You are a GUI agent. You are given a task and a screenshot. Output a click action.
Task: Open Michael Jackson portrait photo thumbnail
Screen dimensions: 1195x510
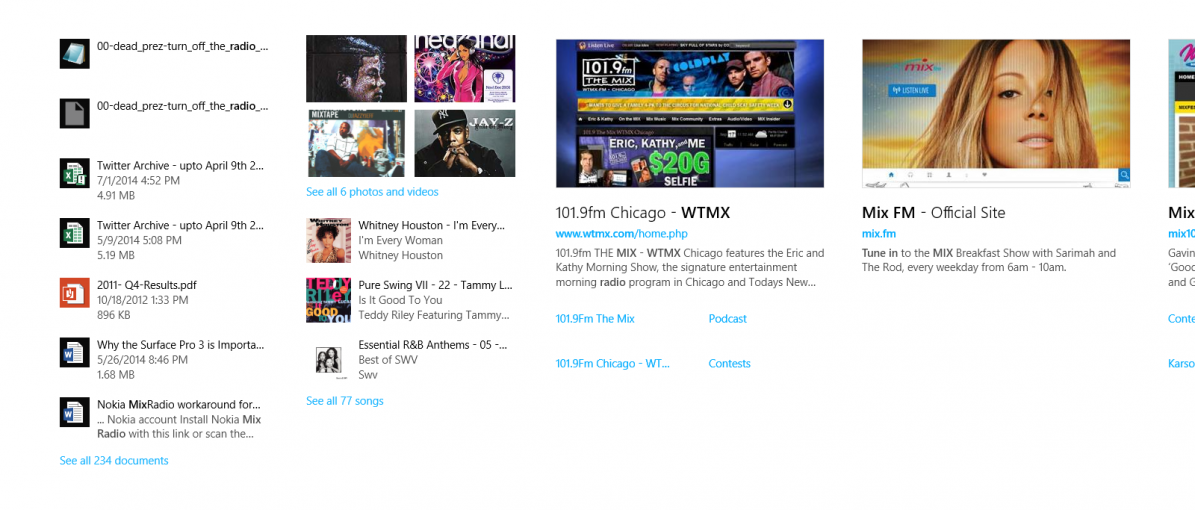pyautogui.click(x=356, y=69)
